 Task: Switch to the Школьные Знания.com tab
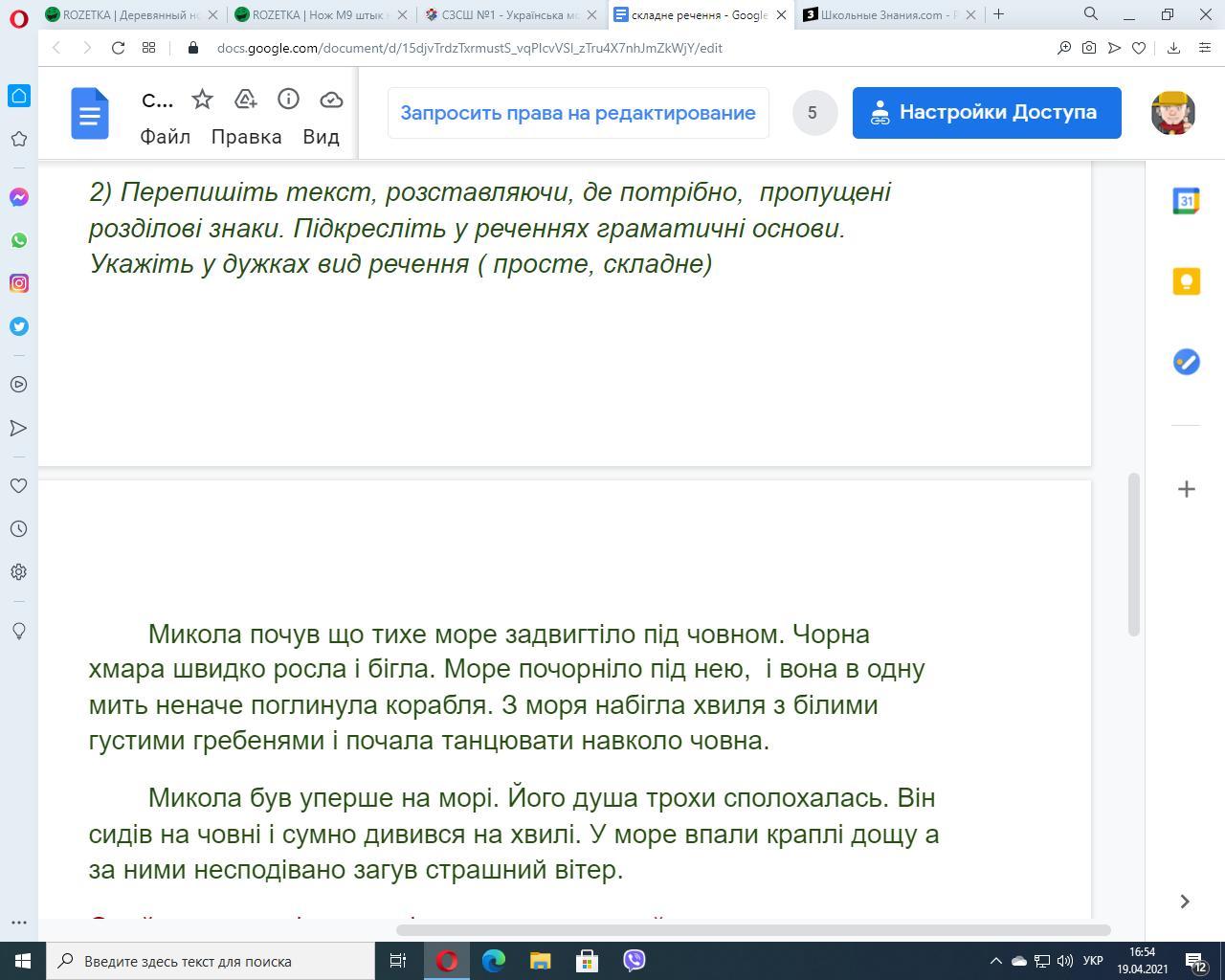coord(887,14)
